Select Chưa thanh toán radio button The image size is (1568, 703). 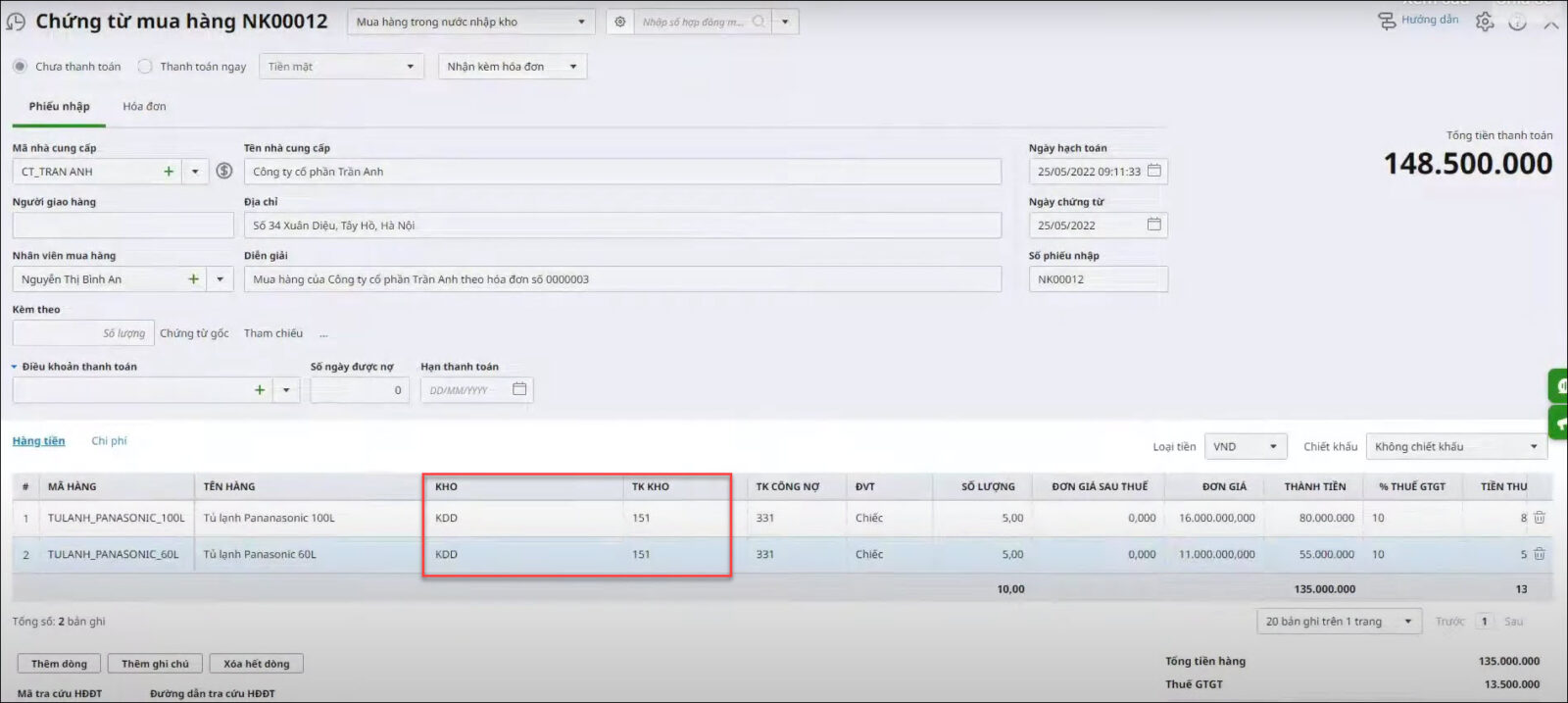20,67
